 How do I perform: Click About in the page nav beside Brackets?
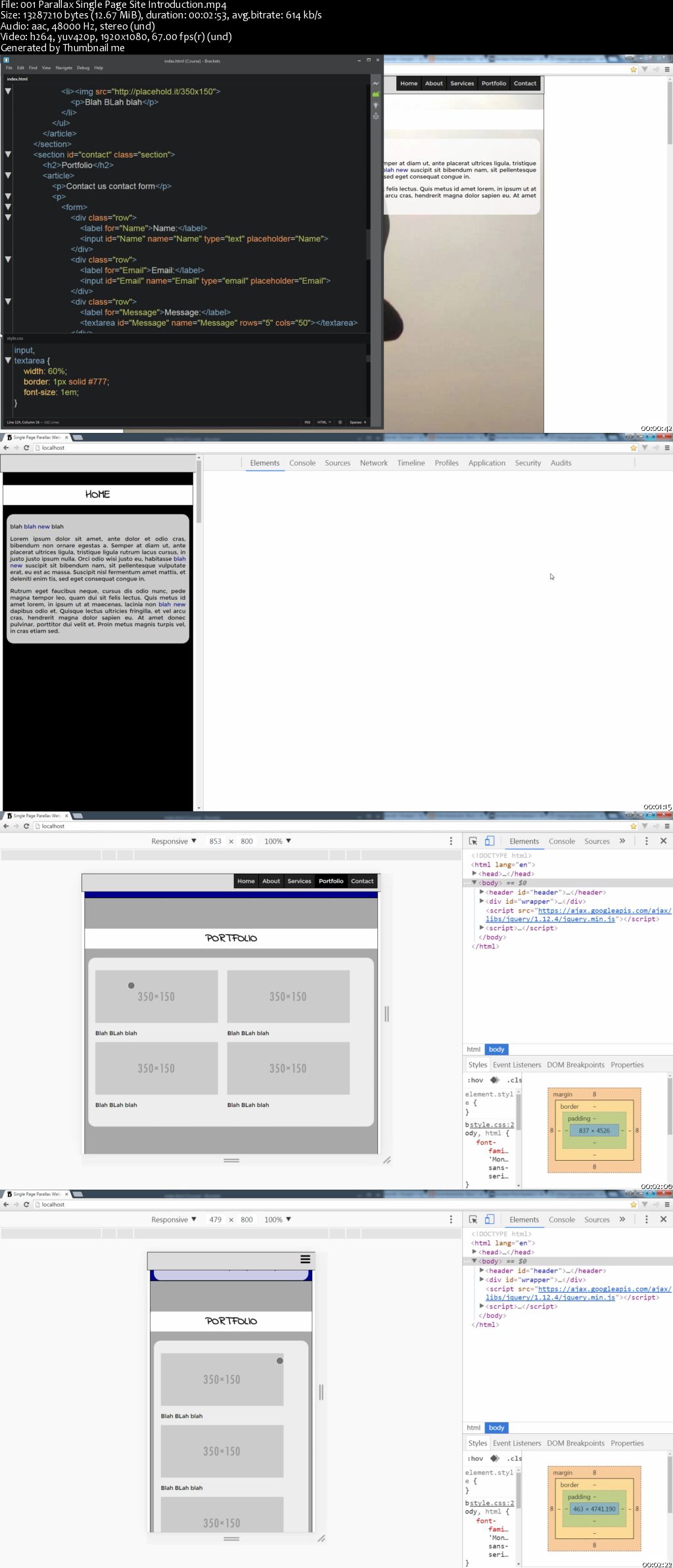pyautogui.click(x=434, y=83)
